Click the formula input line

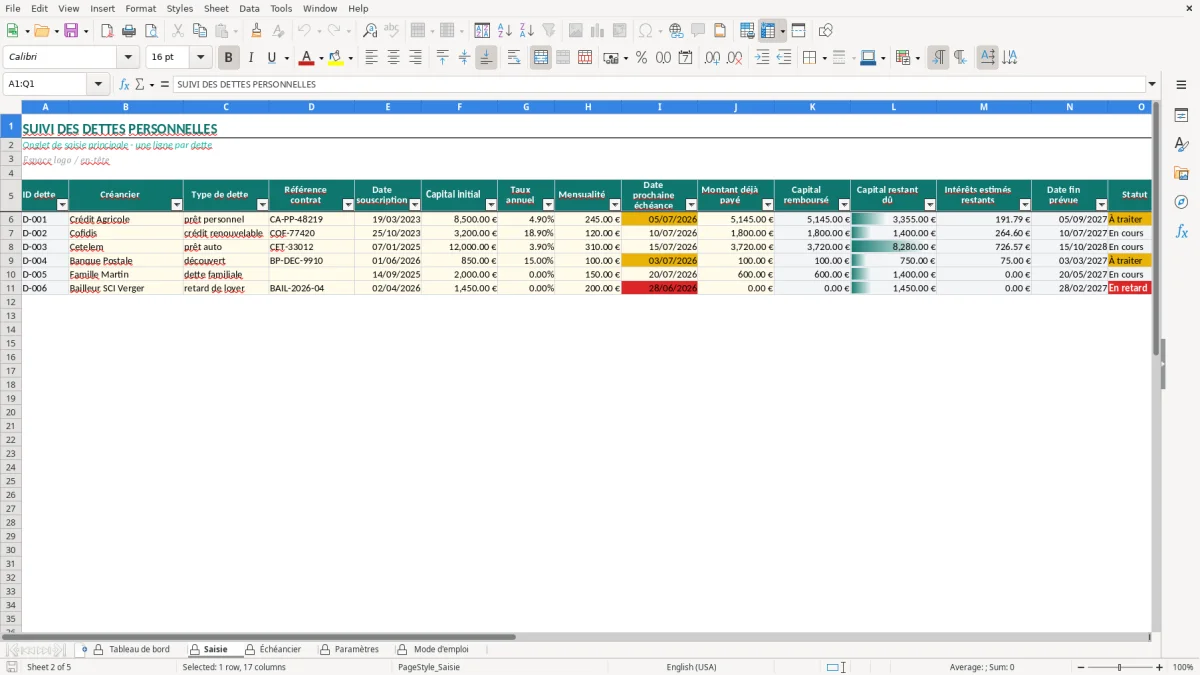(659, 85)
